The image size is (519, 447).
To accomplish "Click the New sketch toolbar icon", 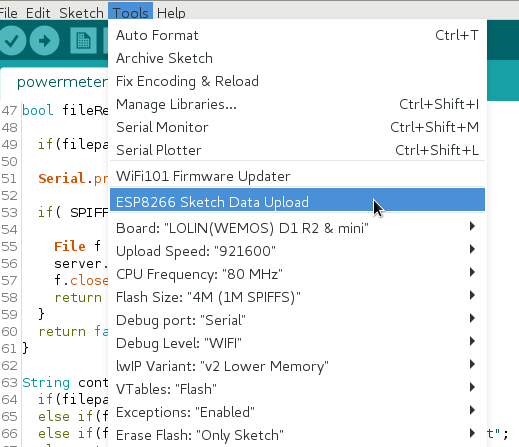I will 83,41.
